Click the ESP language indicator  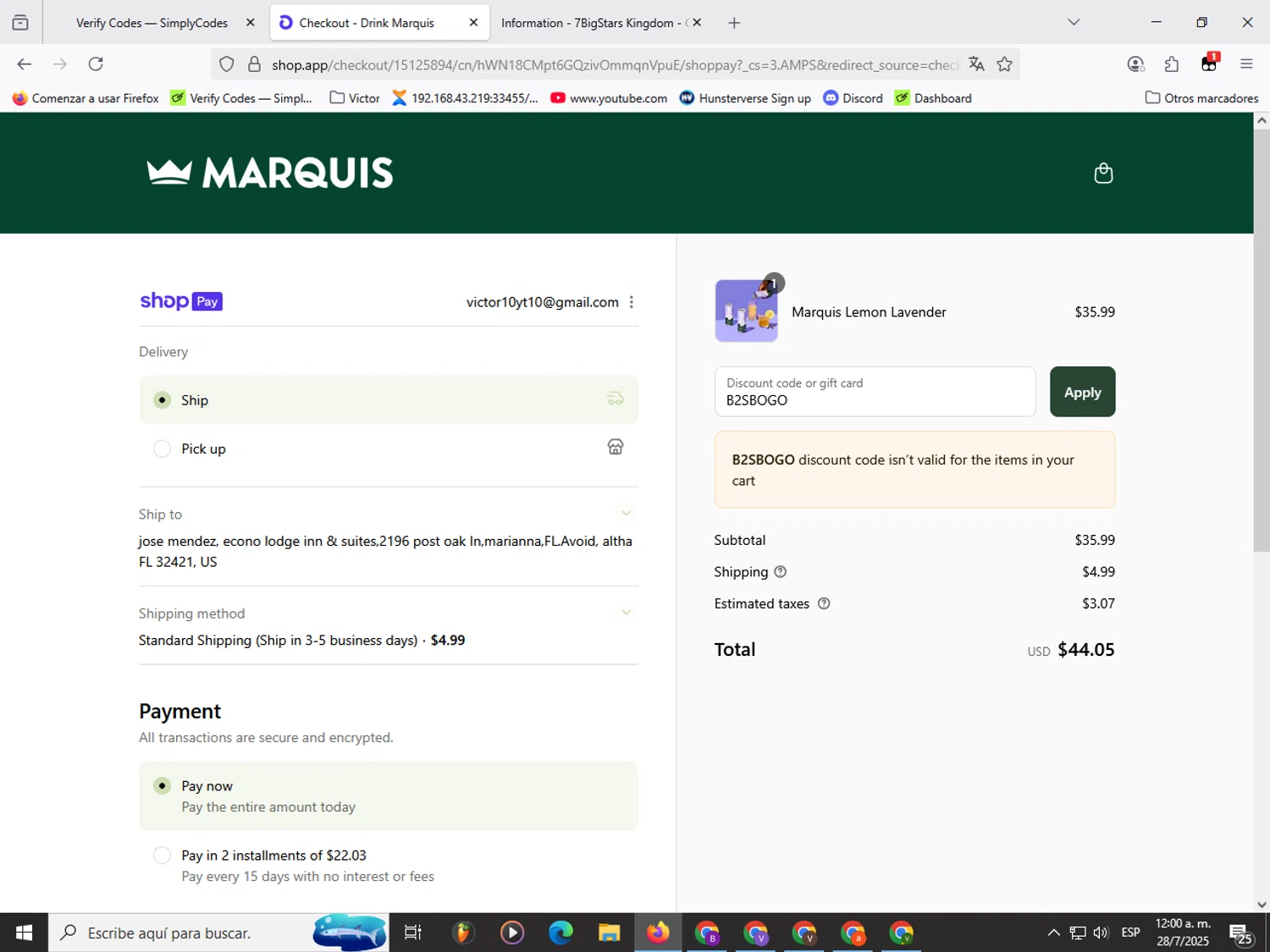[x=1130, y=933]
